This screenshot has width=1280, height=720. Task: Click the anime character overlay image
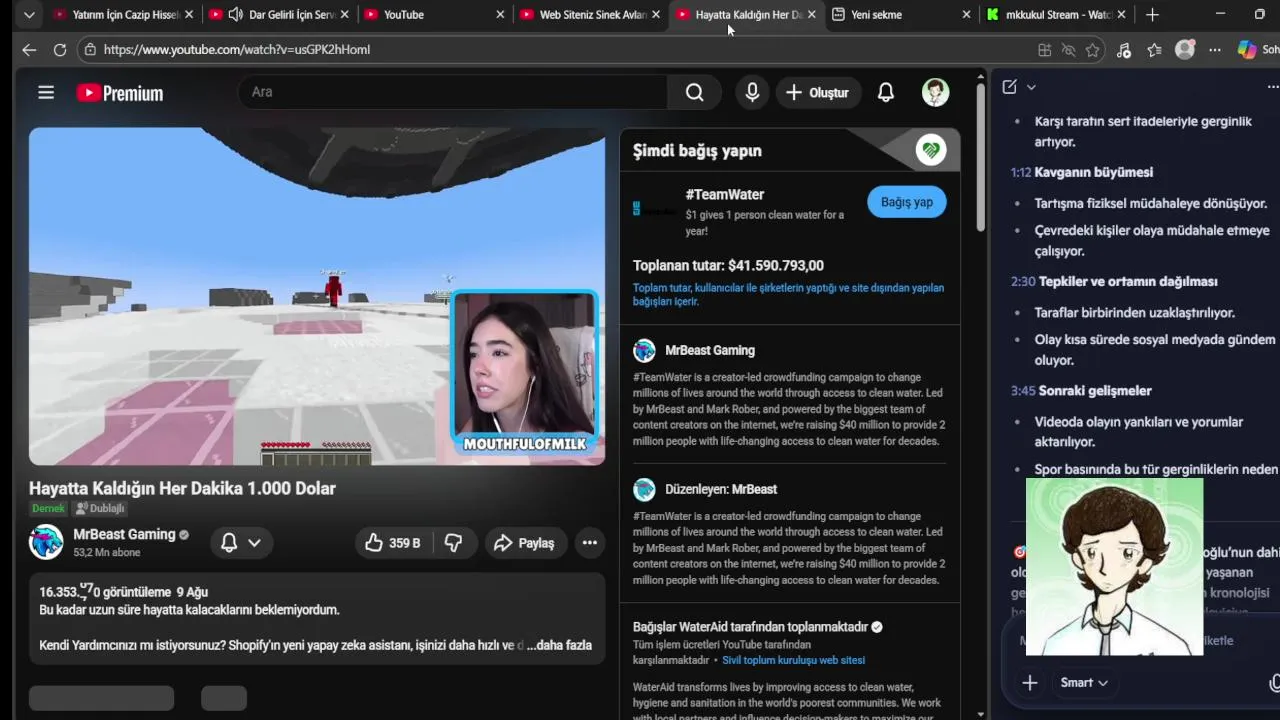tap(1115, 567)
